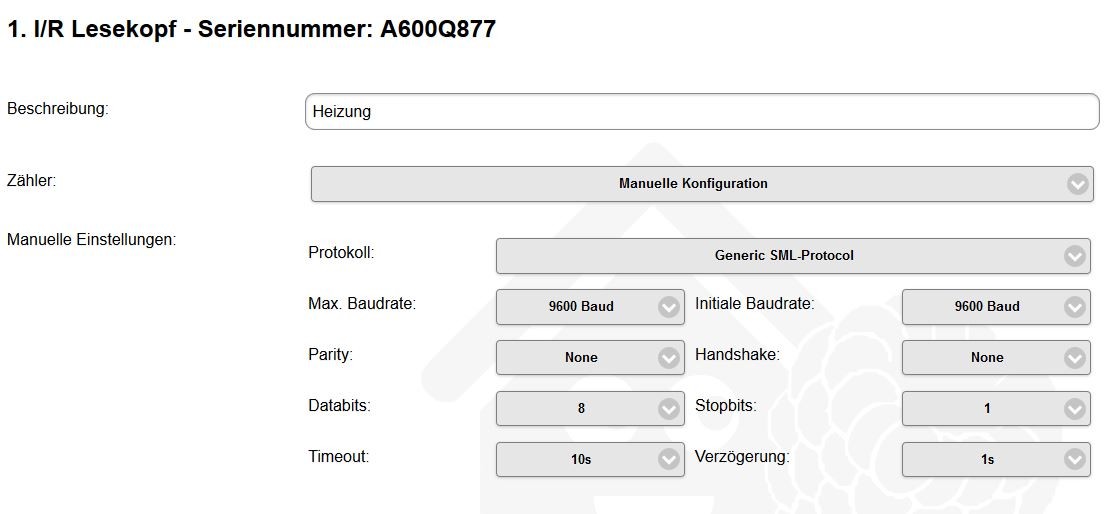Click the chevron icon on Parity dropdown
1111x514 pixels.
[x=669, y=358]
